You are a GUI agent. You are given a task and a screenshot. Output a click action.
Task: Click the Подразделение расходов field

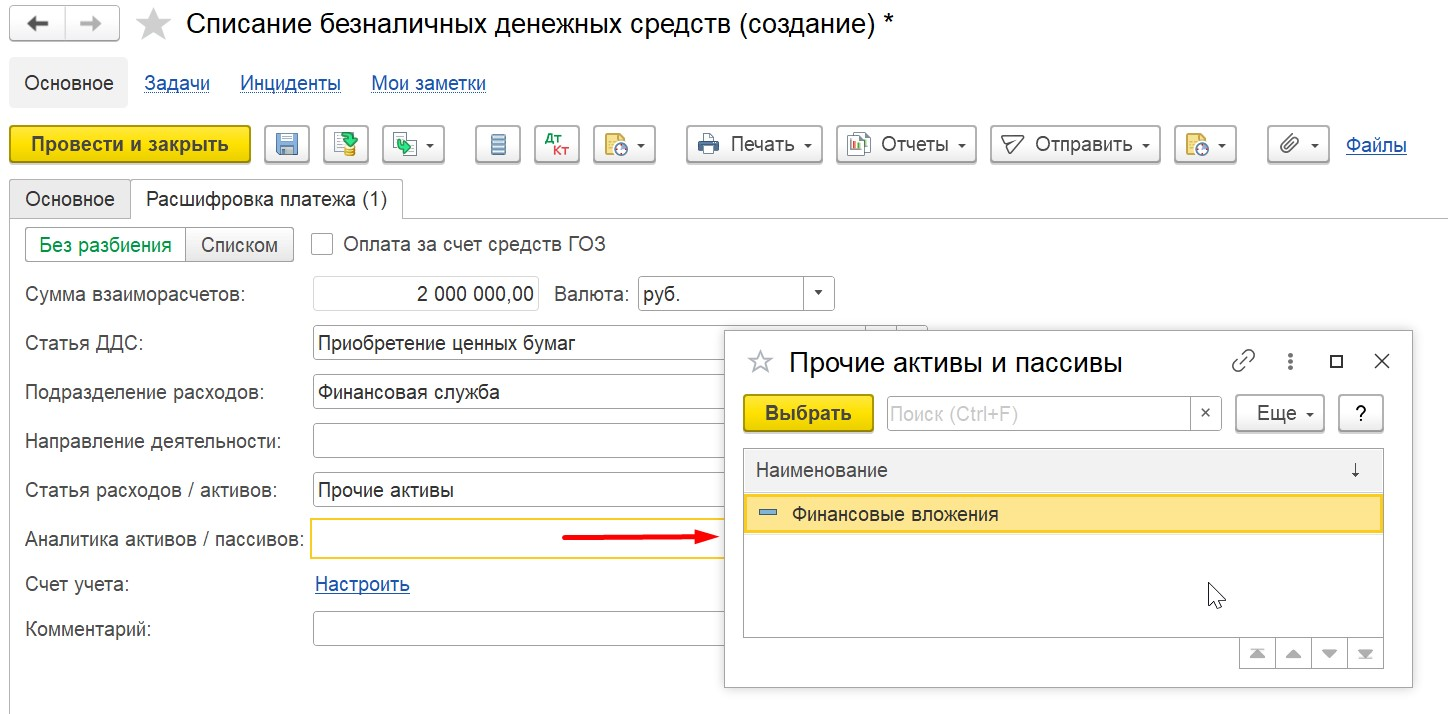[x=518, y=392]
